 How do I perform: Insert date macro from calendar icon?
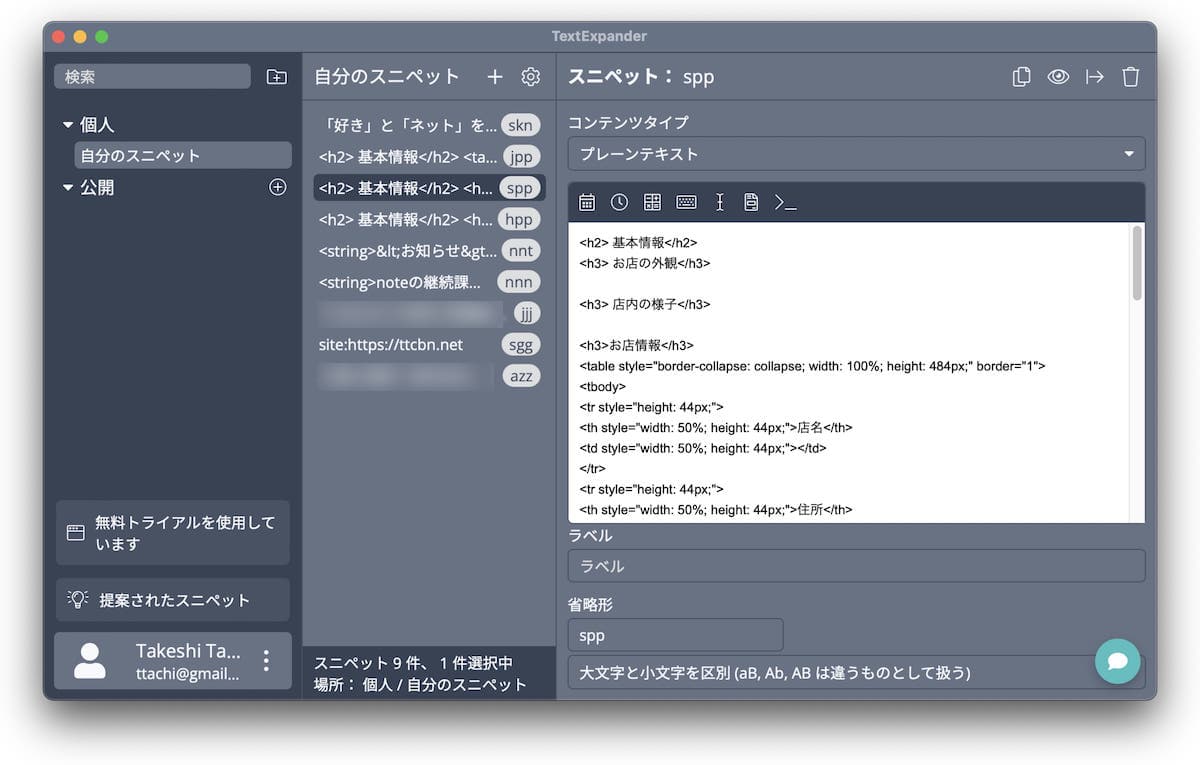587,203
